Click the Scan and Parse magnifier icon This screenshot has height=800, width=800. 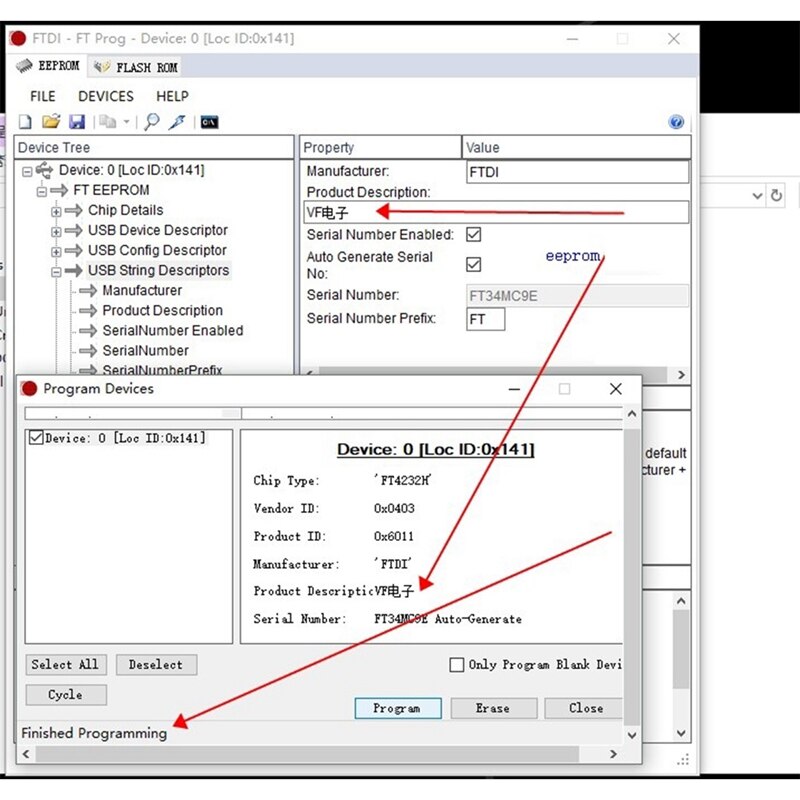click(x=152, y=122)
